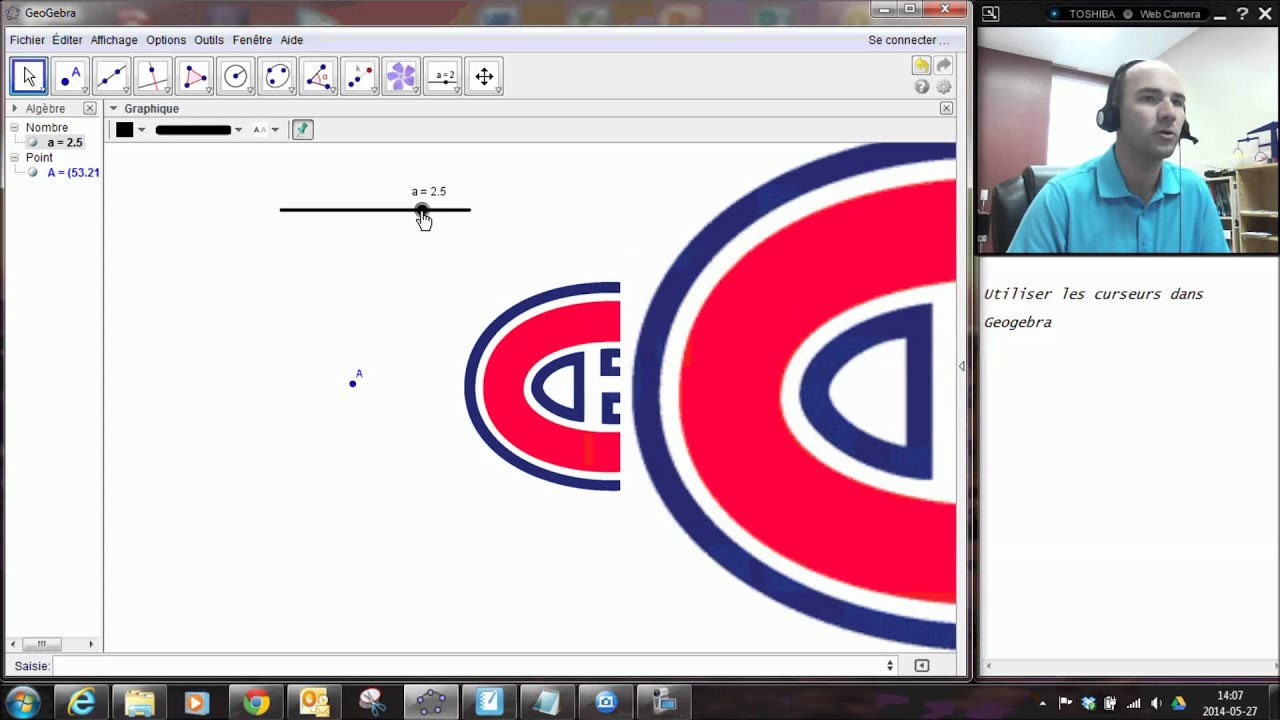Image resolution: width=1280 pixels, height=720 pixels.
Task: Click the volume speaker tray icon
Action: (1155, 703)
